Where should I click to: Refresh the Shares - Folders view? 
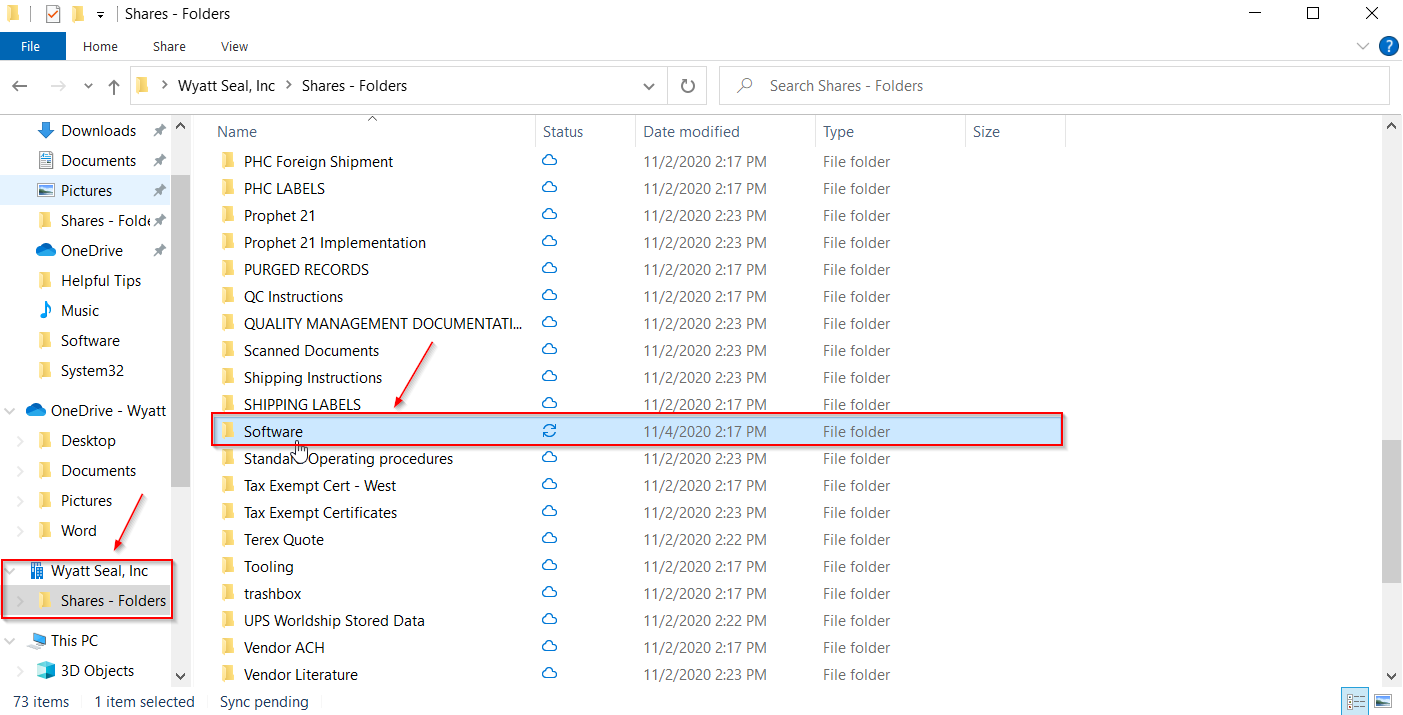(687, 86)
